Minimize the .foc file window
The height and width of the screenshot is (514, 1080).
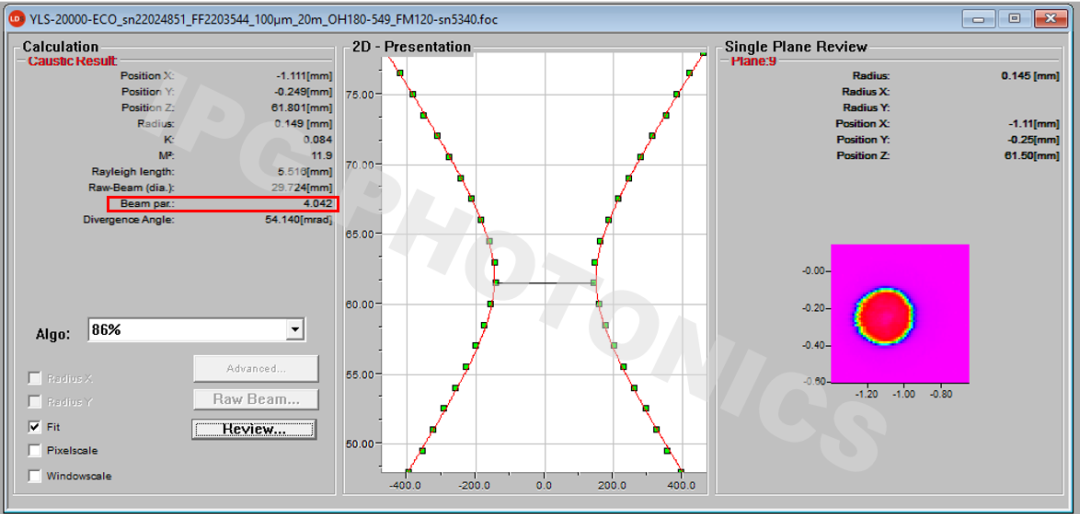[980, 18]
